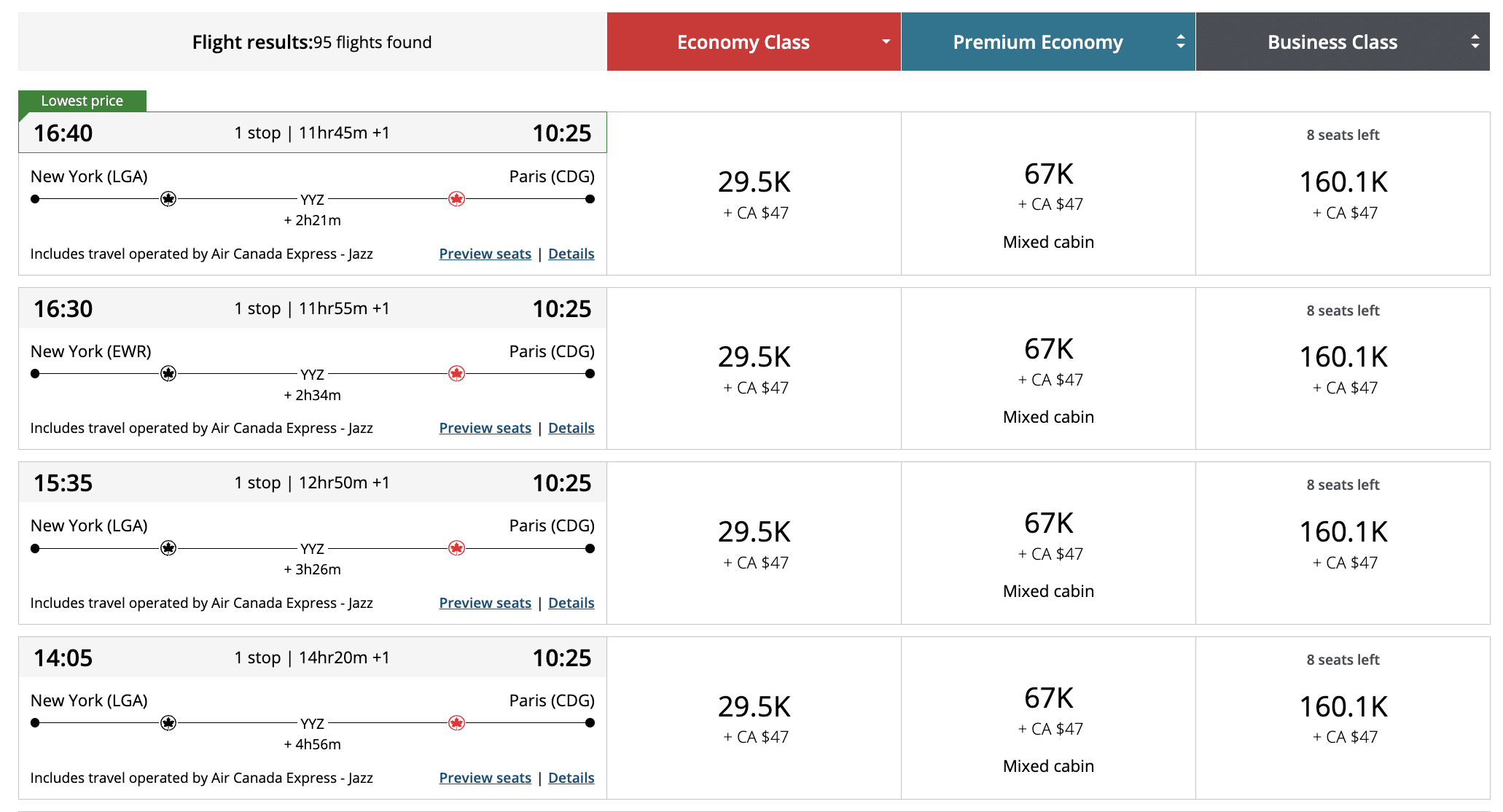Select the Premium Economy column header
Viewport: 1503px width, 812px height.
(x=1037, y=42)
